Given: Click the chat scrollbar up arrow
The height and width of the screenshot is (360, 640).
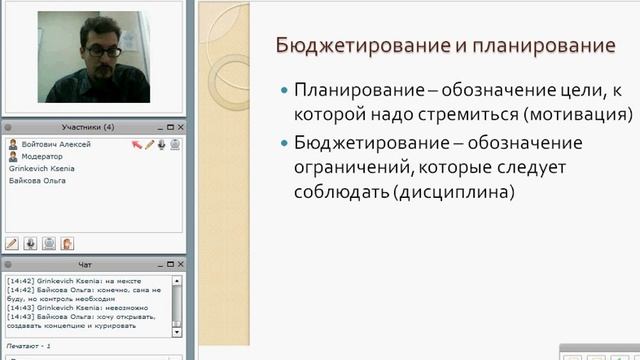Looking at the screenshot, I should click(177, 281).
